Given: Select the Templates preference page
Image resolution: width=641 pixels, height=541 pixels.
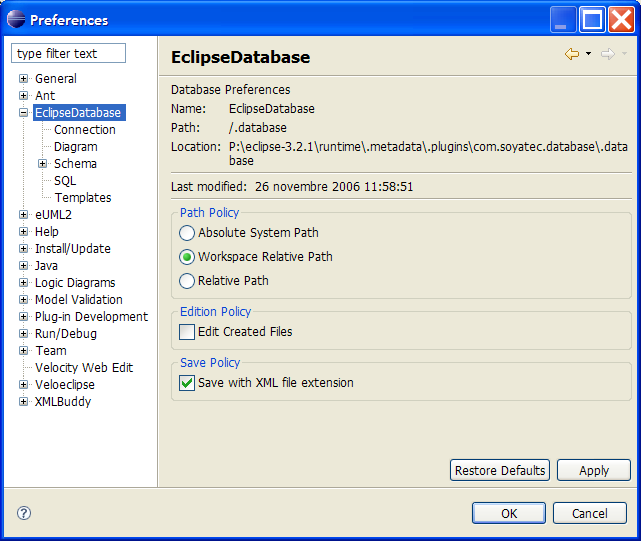Looking at the screenshot, I should 83,198.
